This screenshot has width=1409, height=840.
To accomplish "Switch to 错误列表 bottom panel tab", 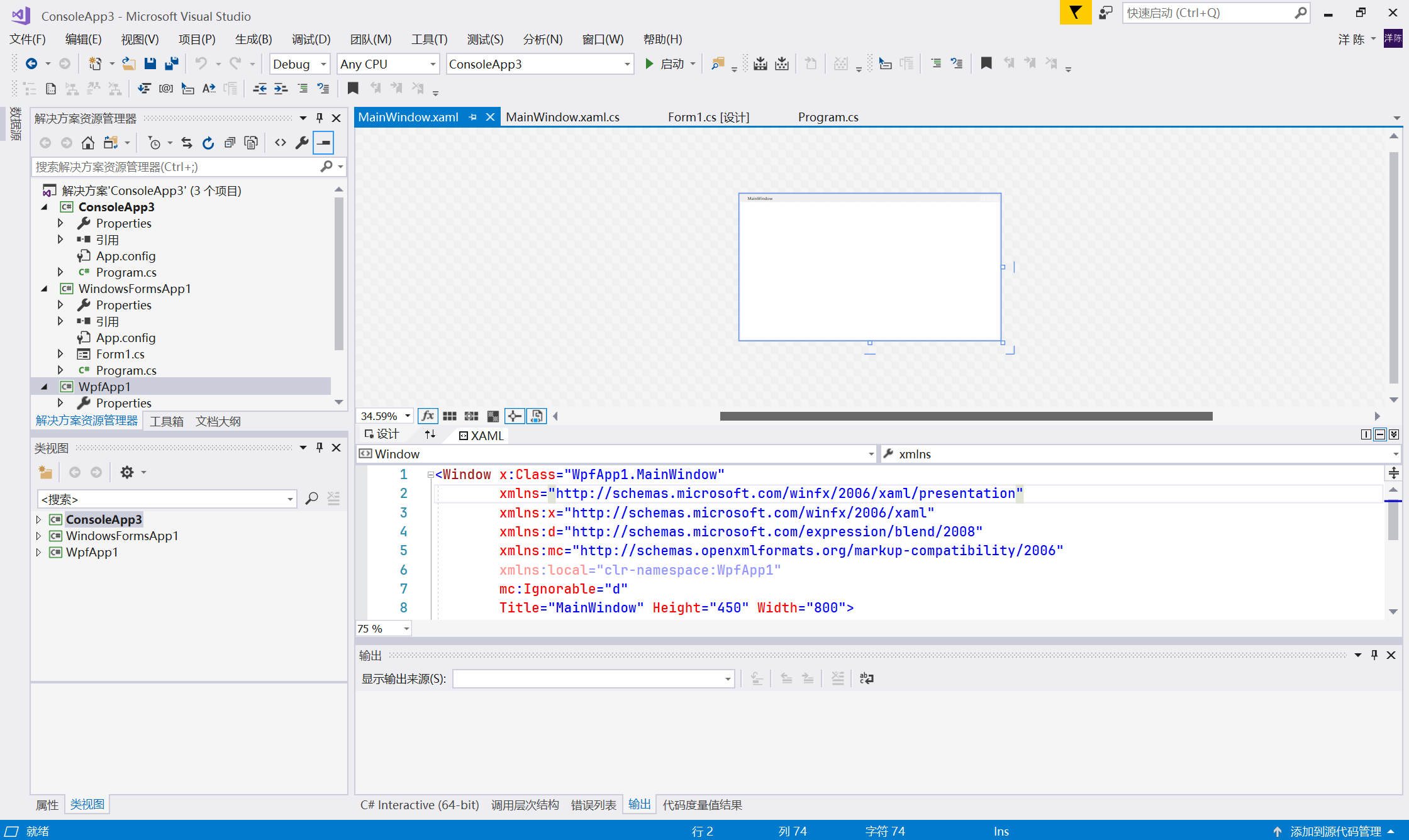I will (593, 805).
